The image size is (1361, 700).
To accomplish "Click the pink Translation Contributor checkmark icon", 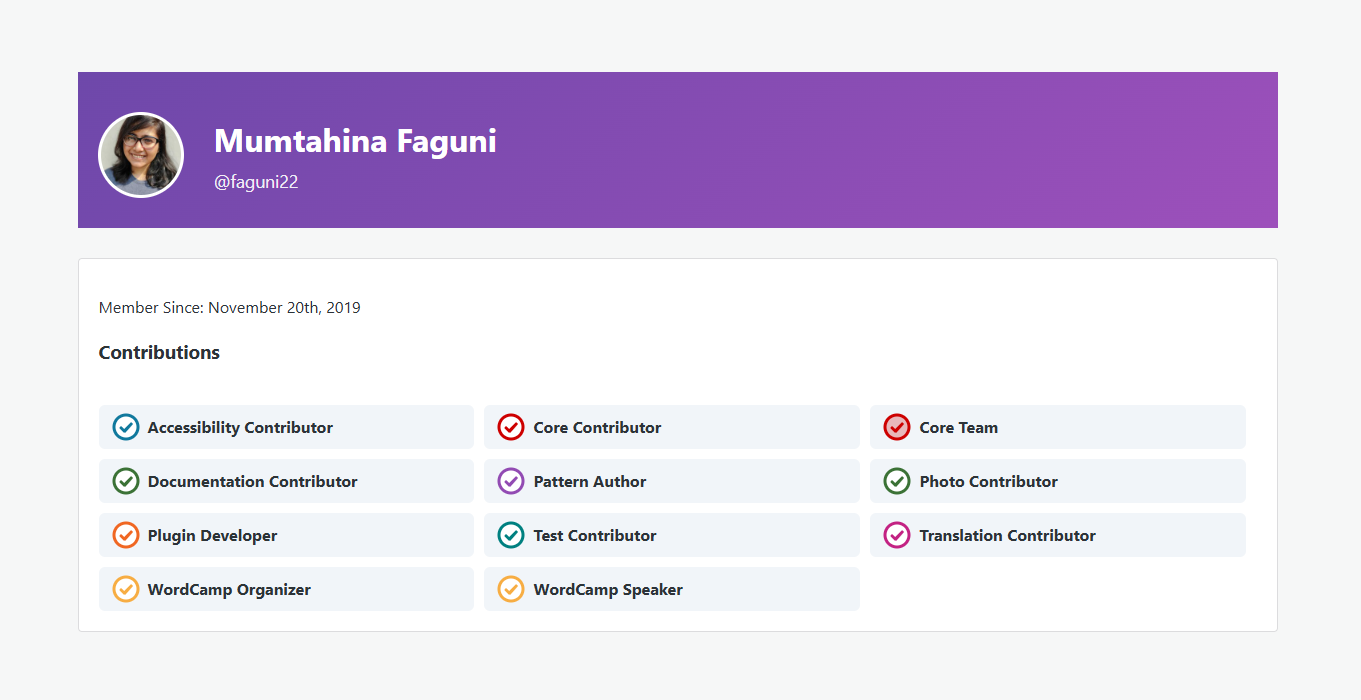I will point(897,535).
